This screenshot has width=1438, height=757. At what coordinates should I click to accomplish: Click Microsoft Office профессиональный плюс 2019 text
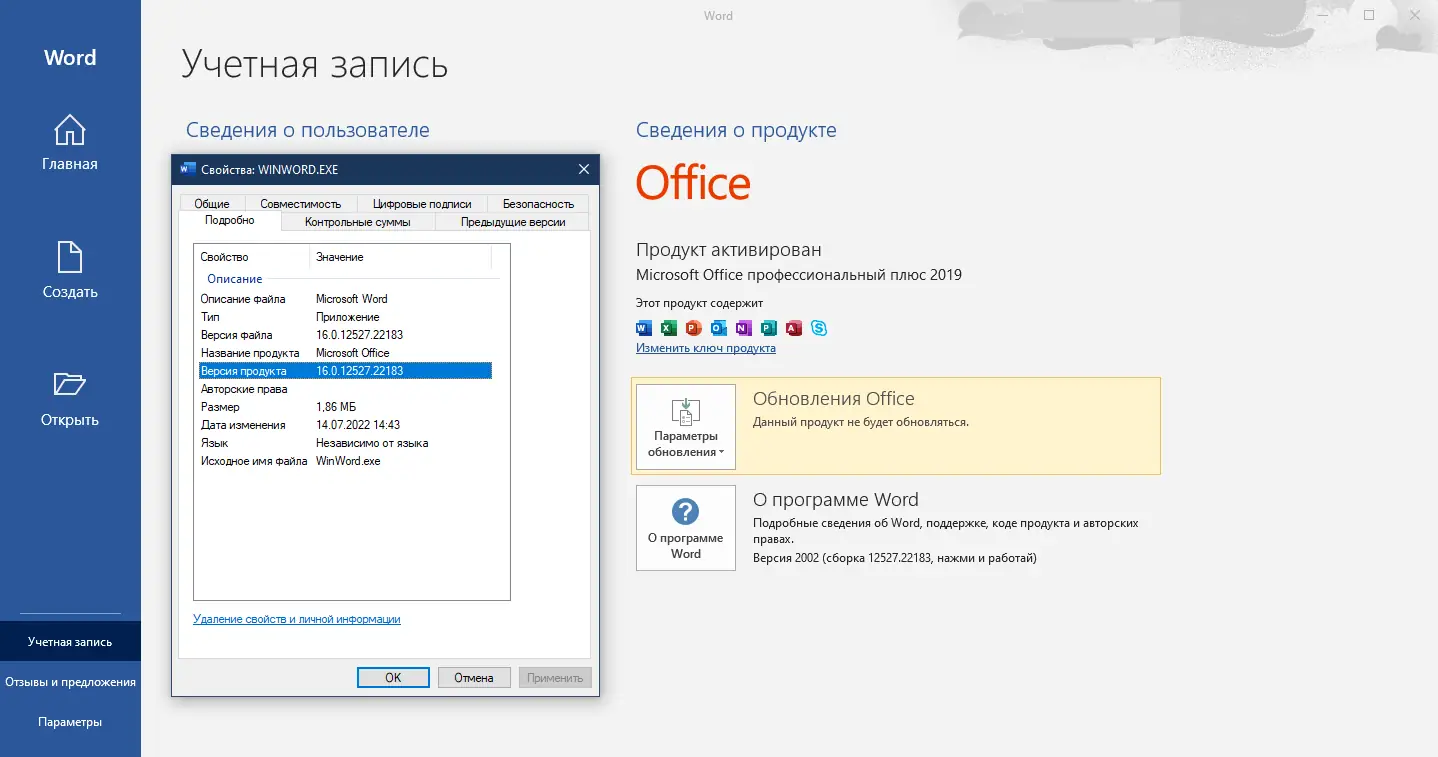click(x=799, y=275)
